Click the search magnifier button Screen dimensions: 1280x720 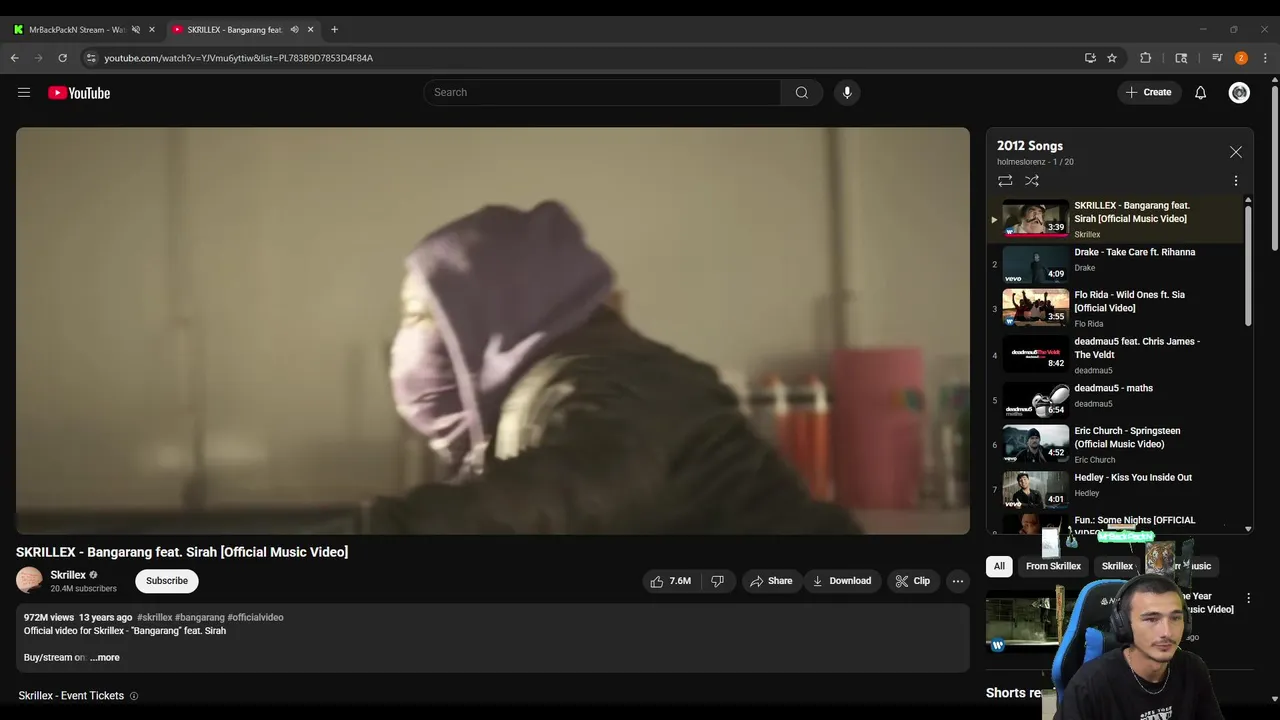click(x=802, y=92)
